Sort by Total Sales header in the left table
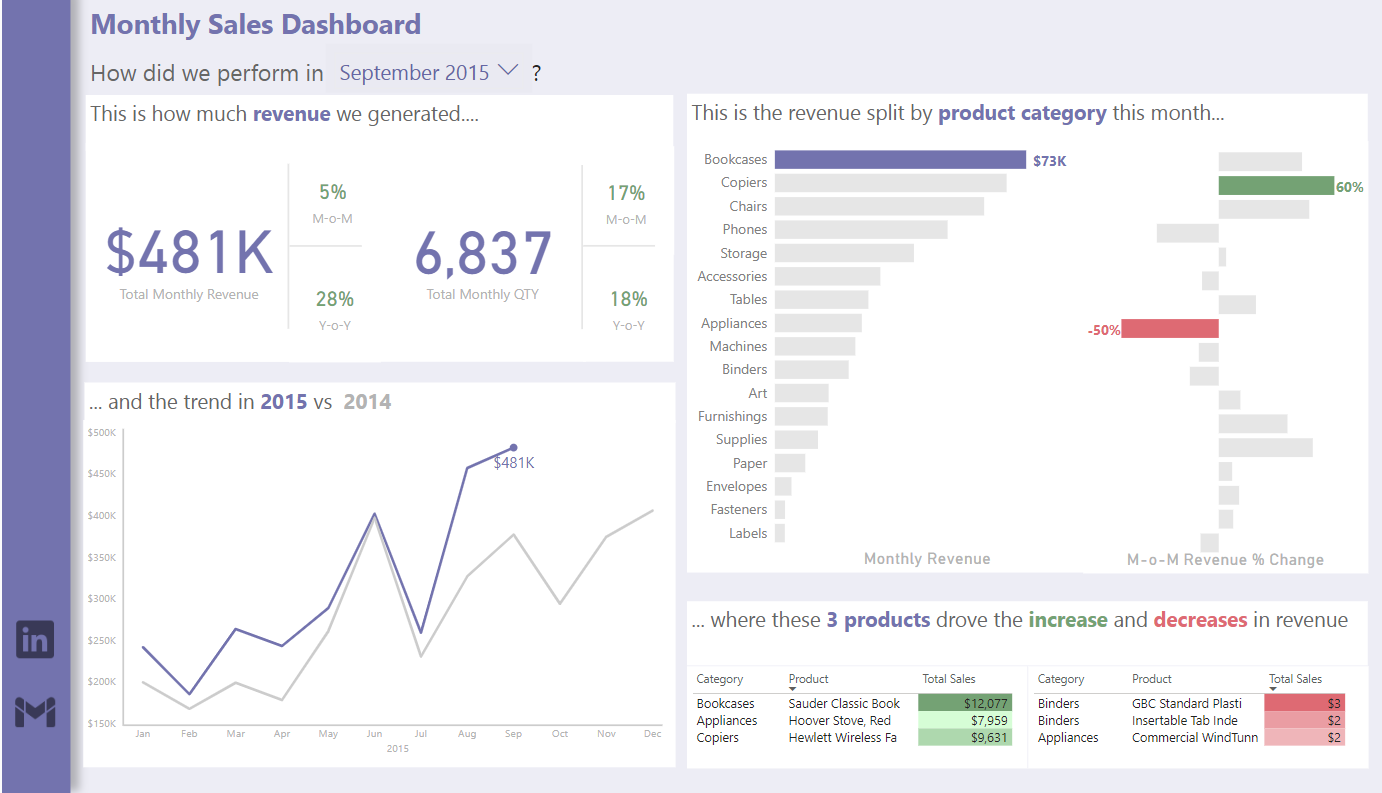The width and height of the screenshot is (1382, 793). (x=948, y=679)
